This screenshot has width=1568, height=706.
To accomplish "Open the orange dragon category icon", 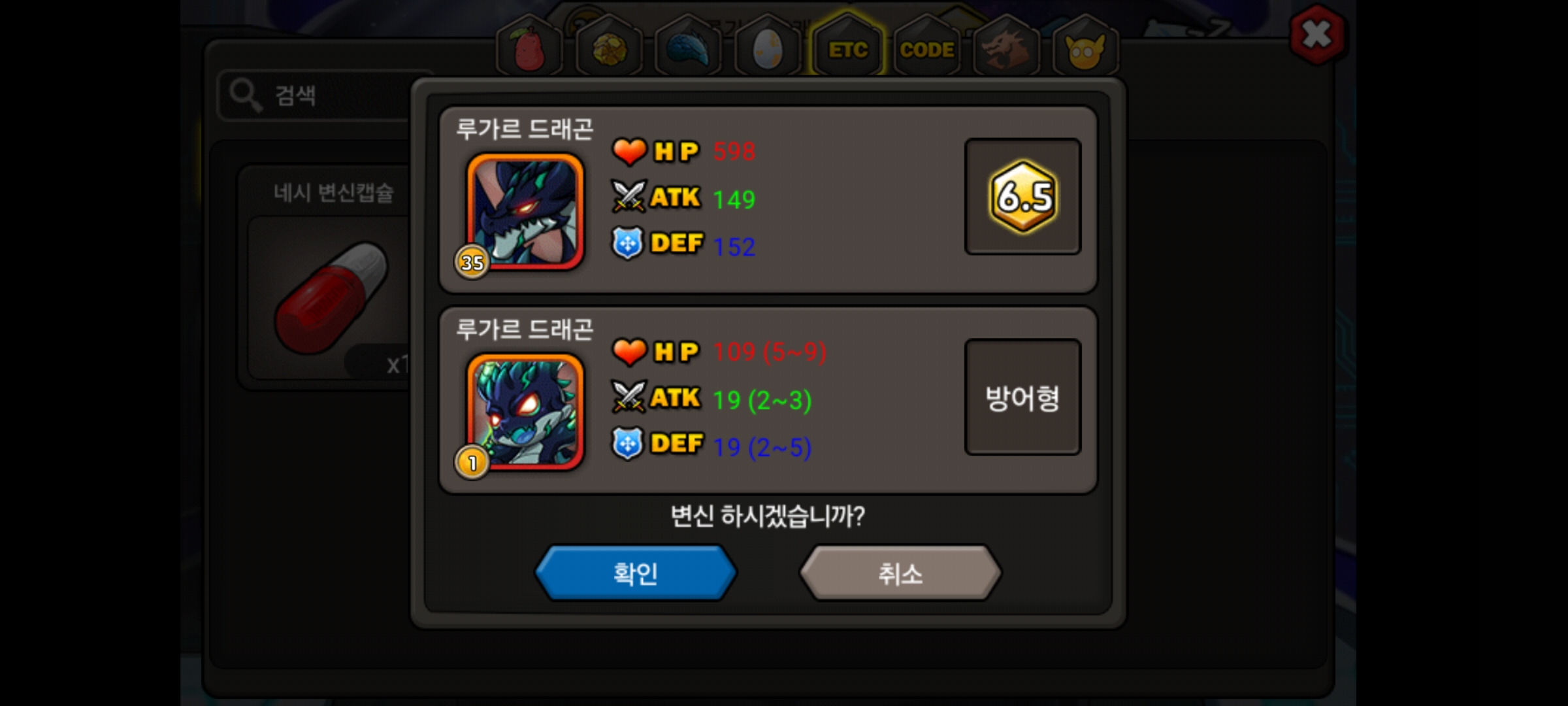I will coord(1006,47).
